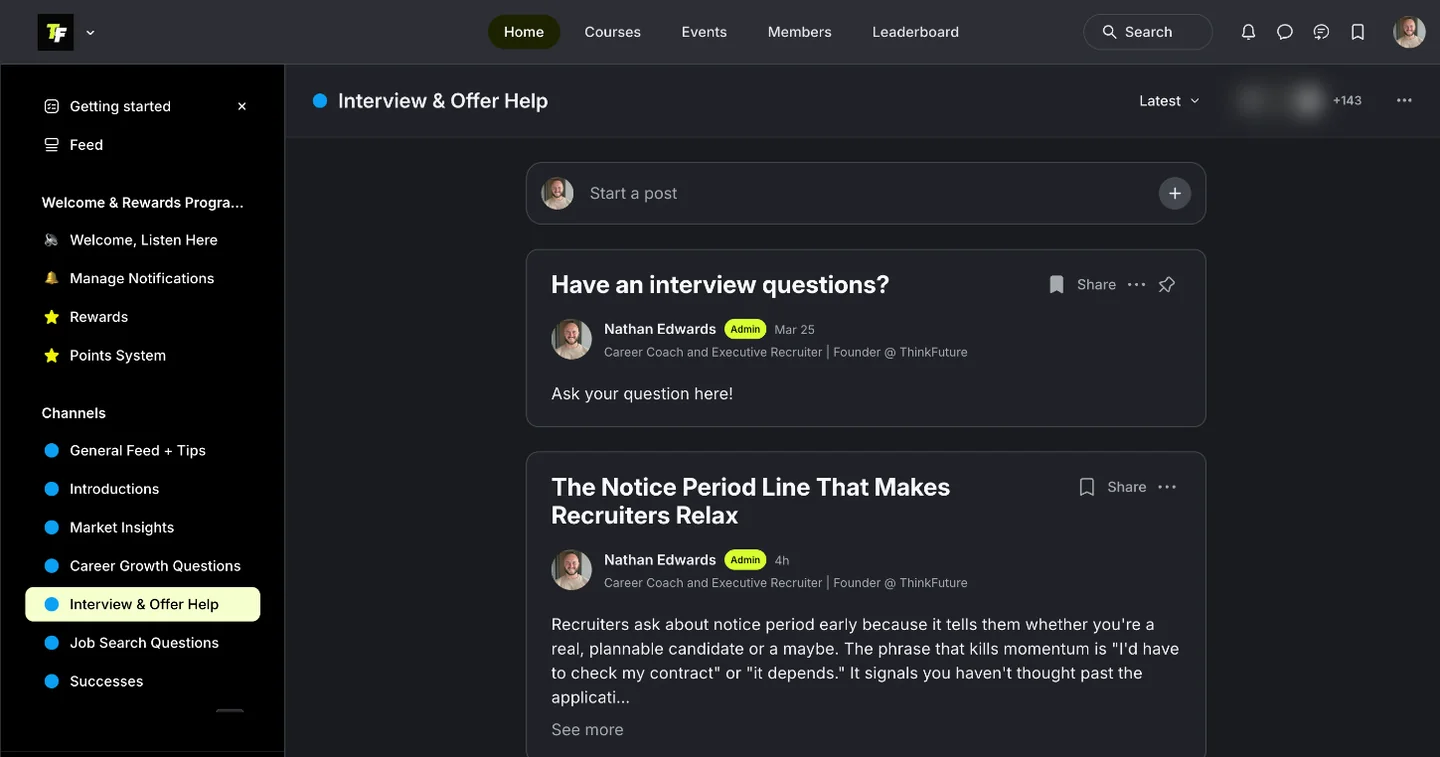Switch to the Home tab
Viewport: 1440px width, 757px height.
[x=524, y=32]
